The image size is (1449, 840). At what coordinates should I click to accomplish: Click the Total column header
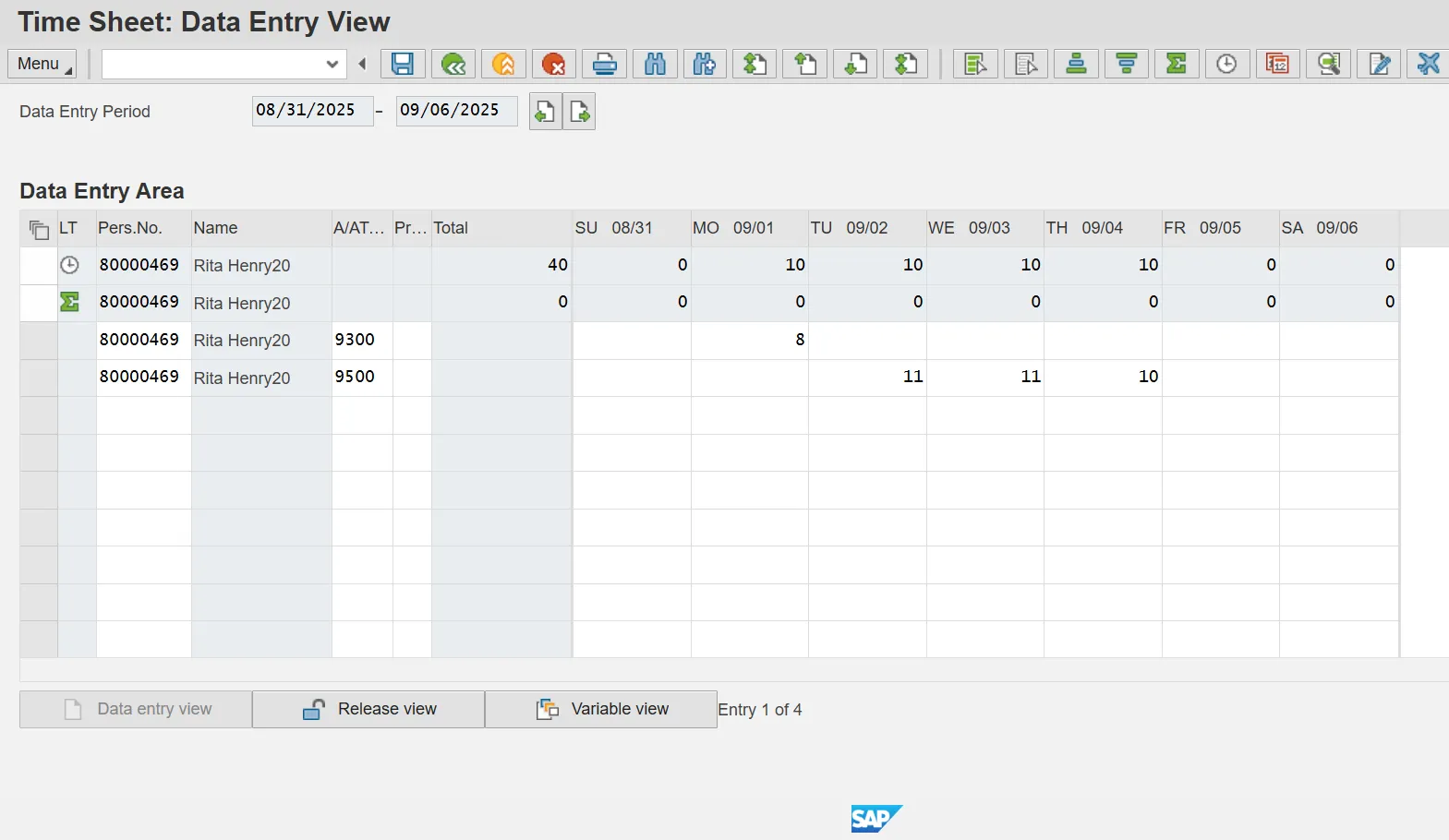pyautogui.click(x=501, y=228)
